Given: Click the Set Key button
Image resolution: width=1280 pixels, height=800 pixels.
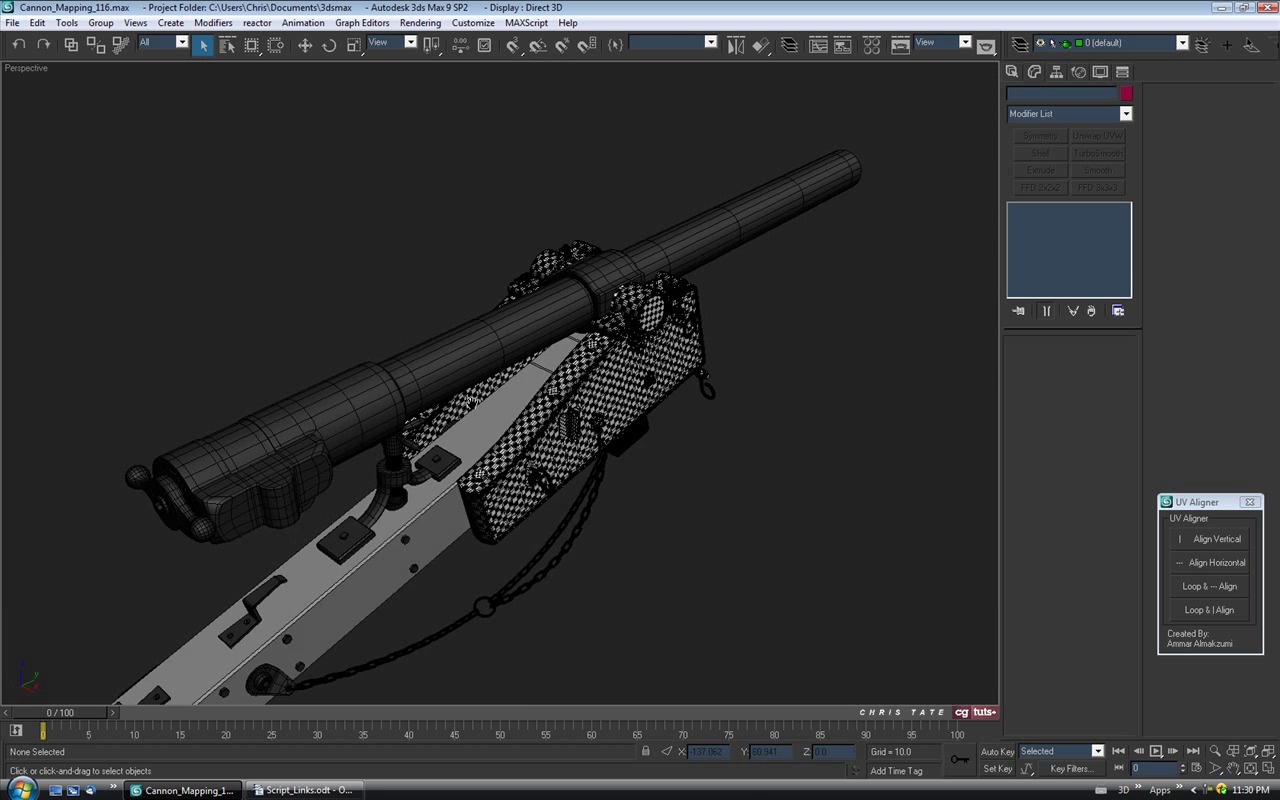Looking at the screenshot, I should point(997,769).
